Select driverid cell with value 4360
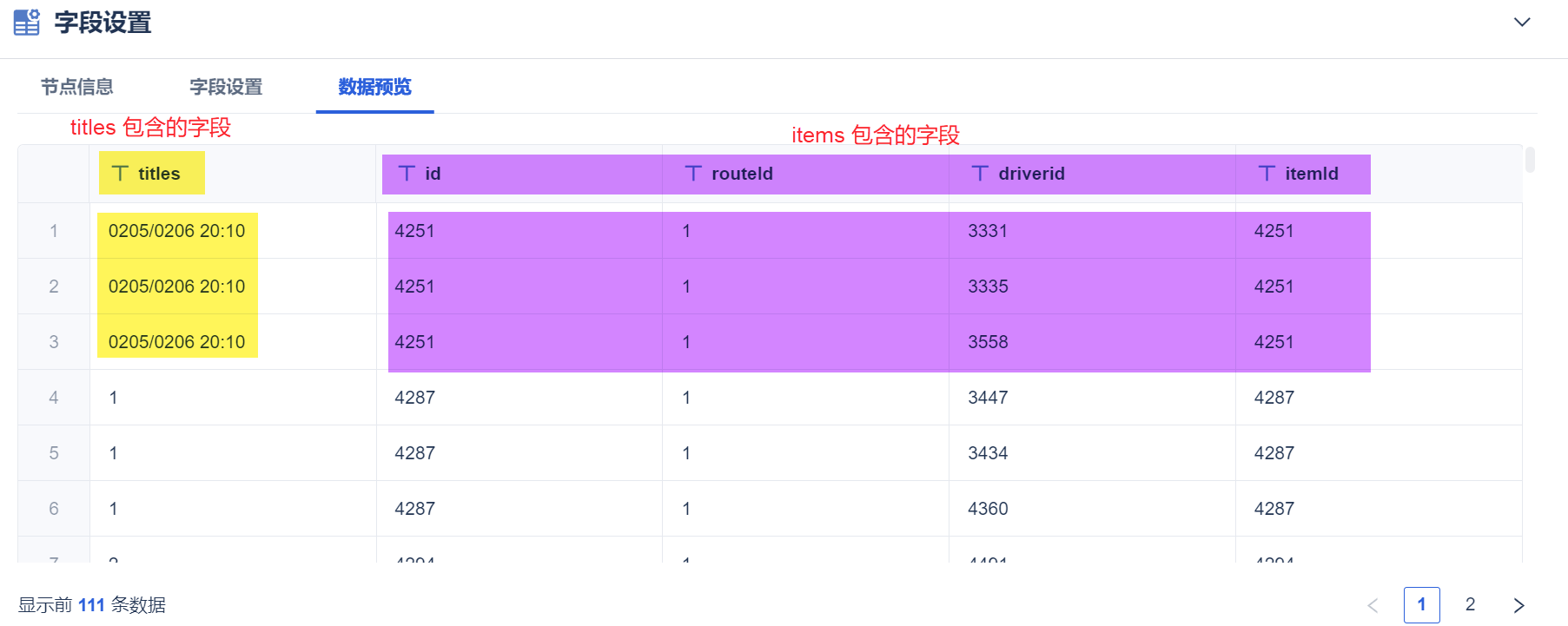This screenshot has height=626, width=1568. coord(988,509)
